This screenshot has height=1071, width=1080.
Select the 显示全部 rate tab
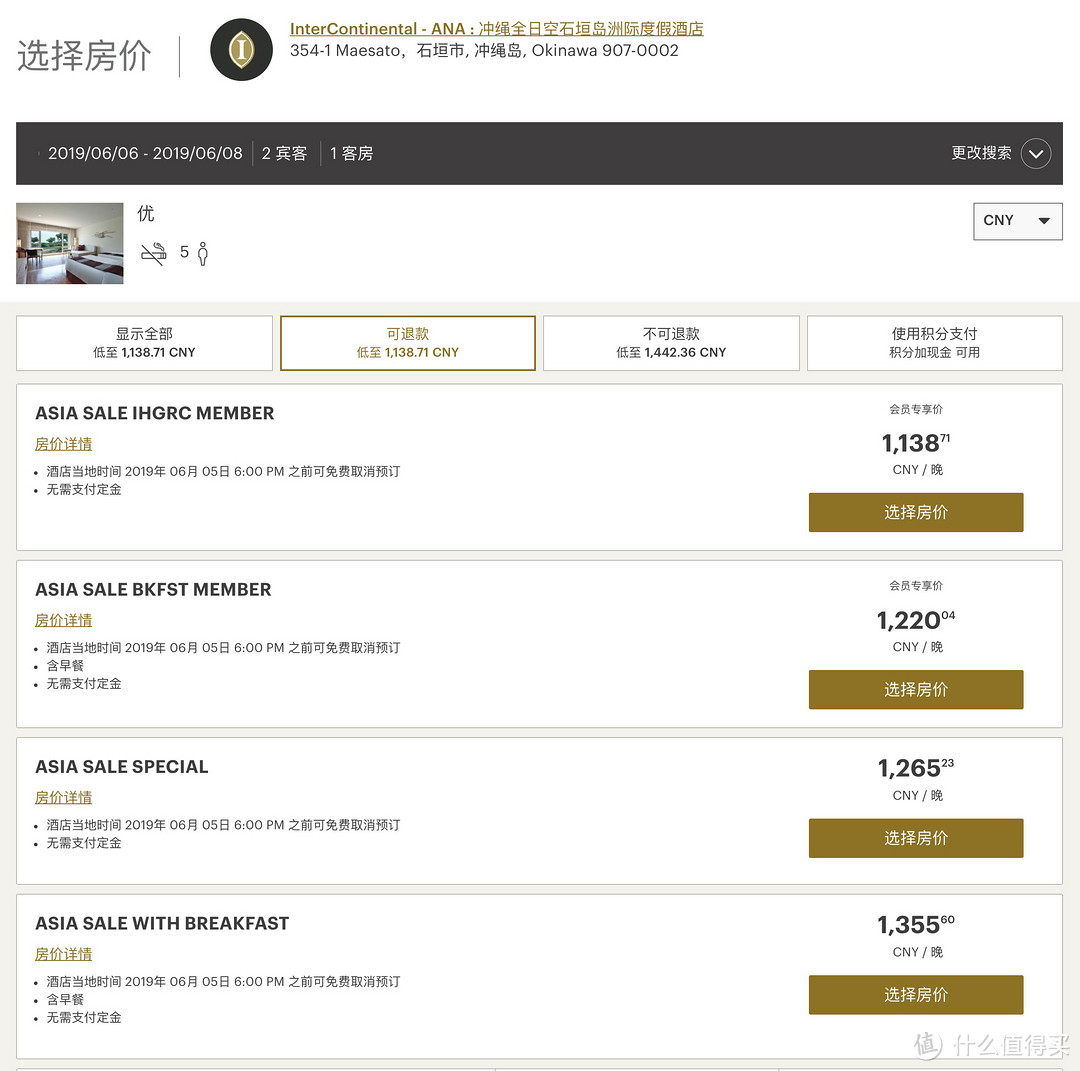coord(144,343)
